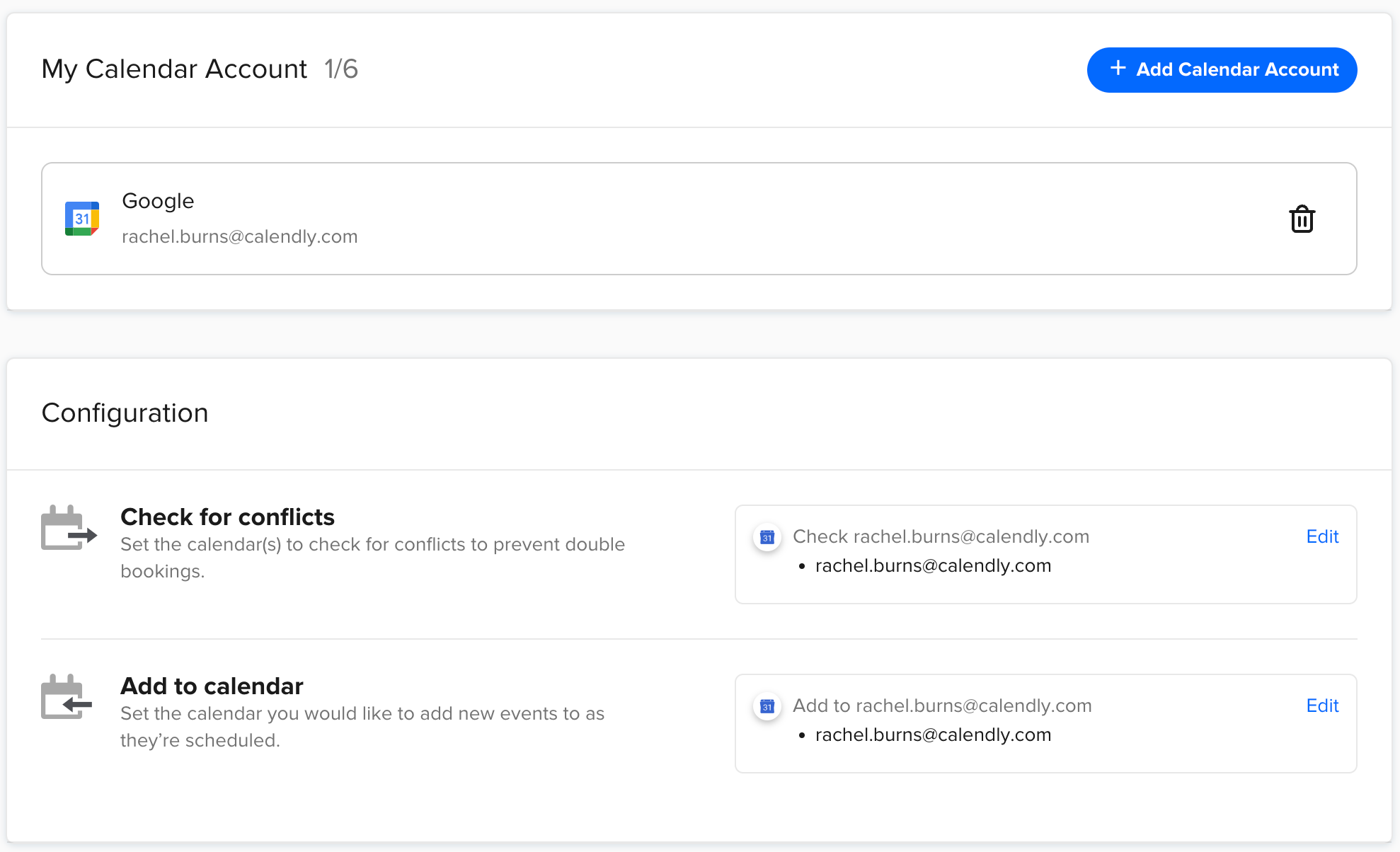Select the Google account card
This screenshot has height=852, width=1400.
[x=699, y=219]
